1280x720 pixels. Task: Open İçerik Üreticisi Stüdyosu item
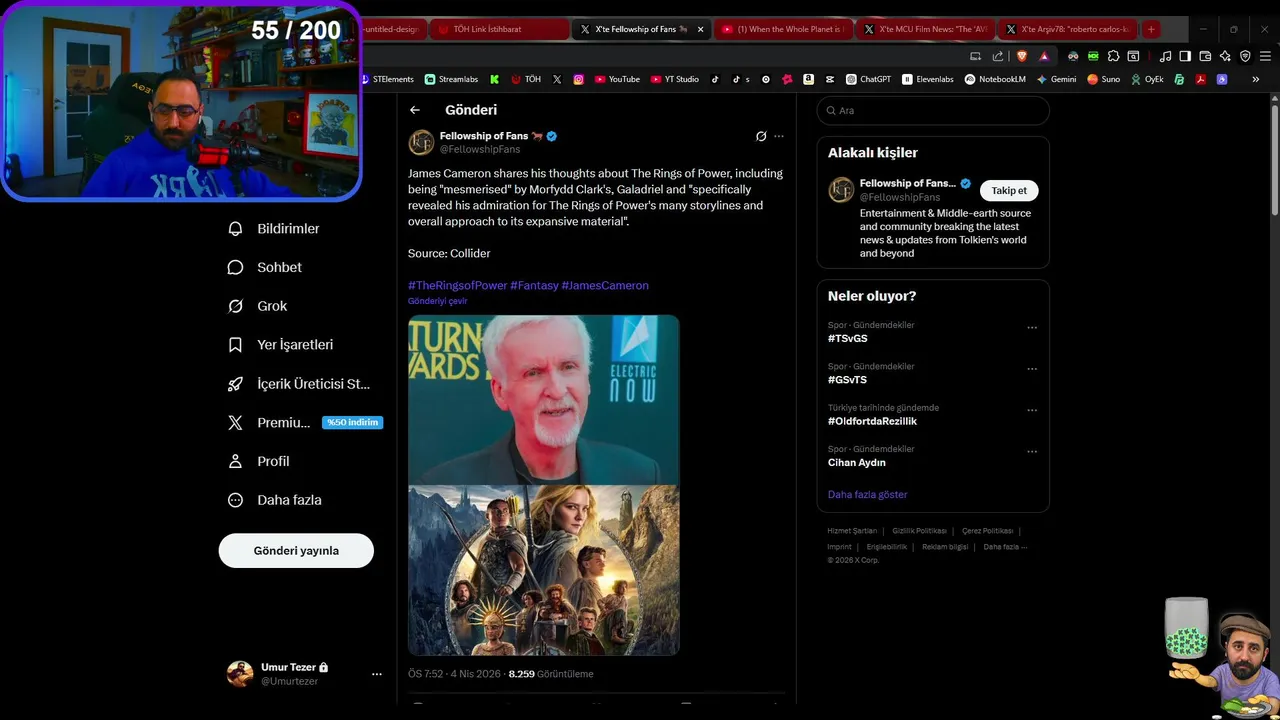click(x=300, y=384)
